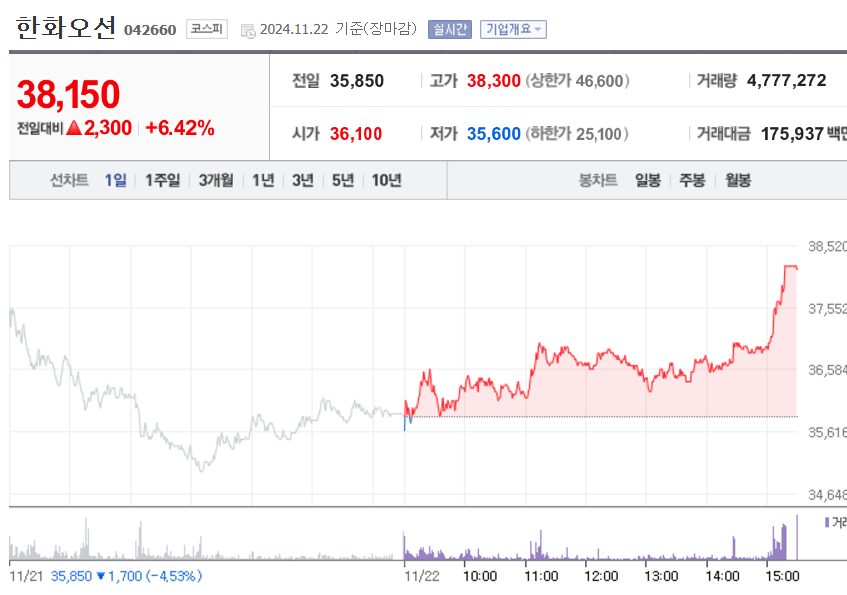This screenshot has width=847, height=595.
Task: Display the 5년 line chart
Action: coord(343,180)
